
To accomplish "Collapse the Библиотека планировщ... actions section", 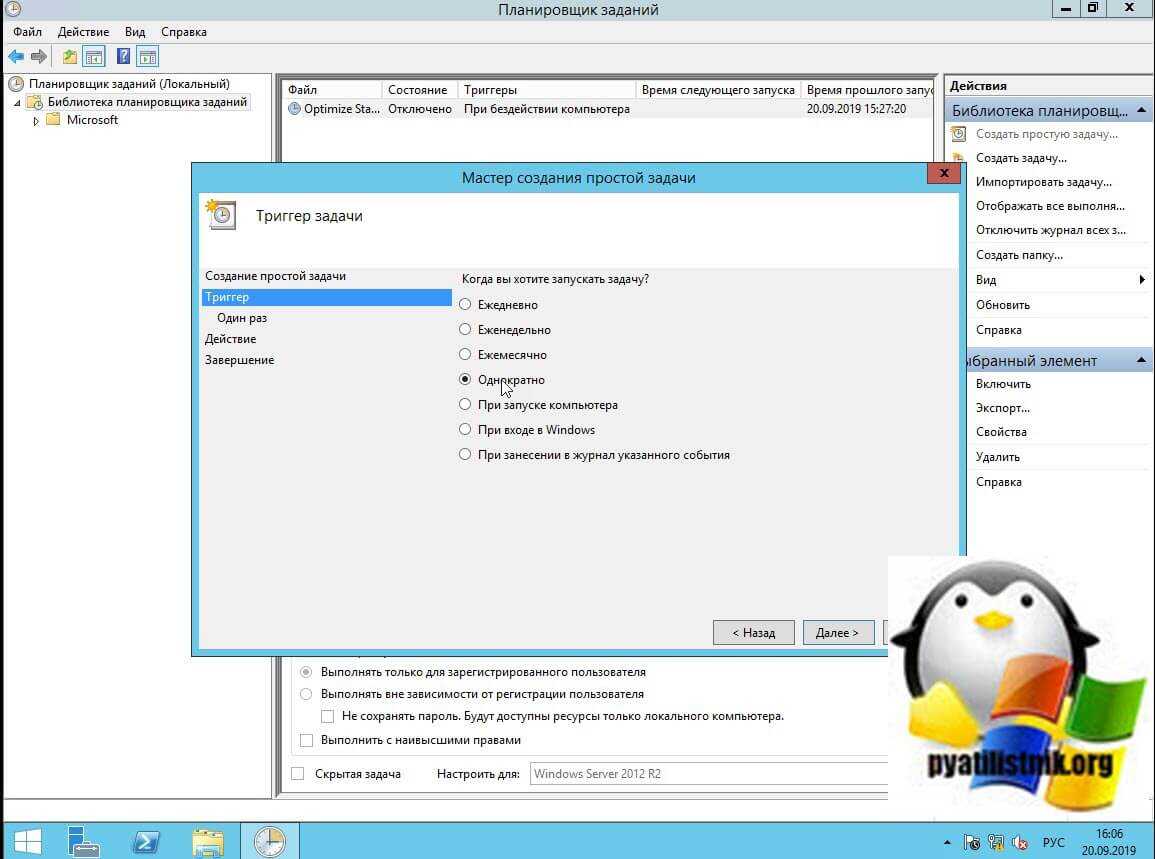I will [1141, 110].
